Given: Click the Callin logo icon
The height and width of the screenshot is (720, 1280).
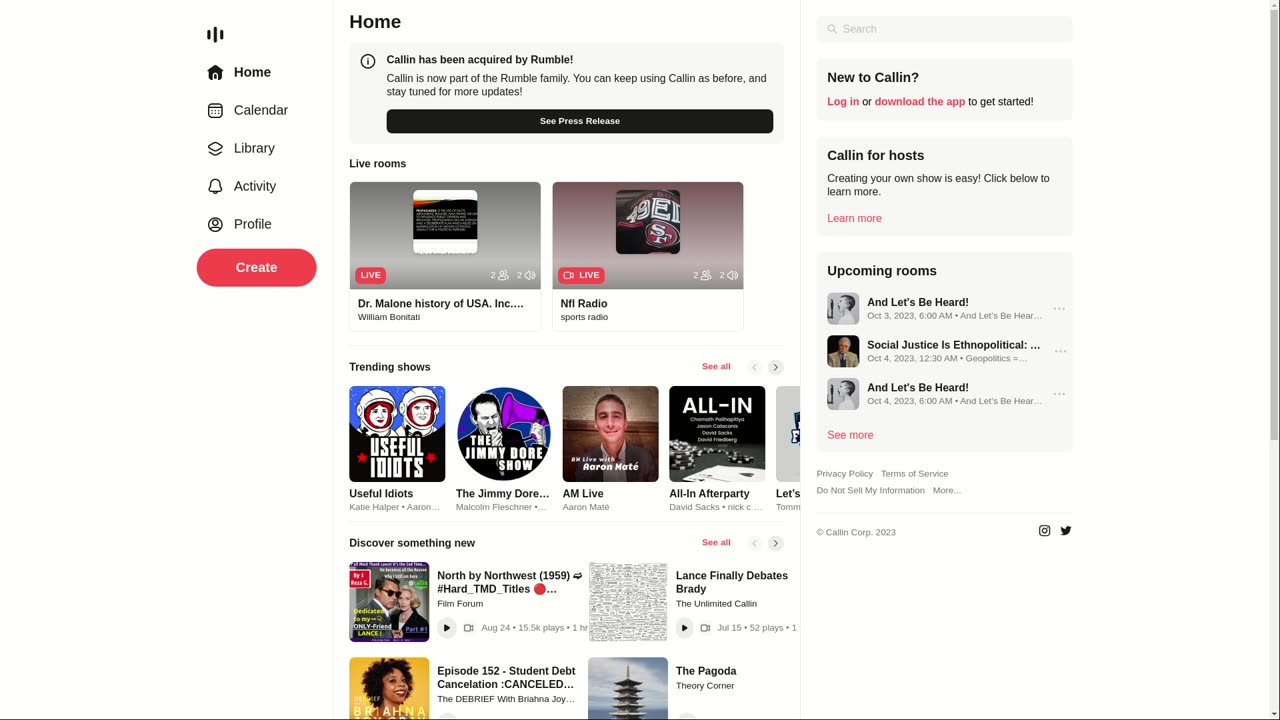Looking at the screenshot, I should click(x=215, y=35).
